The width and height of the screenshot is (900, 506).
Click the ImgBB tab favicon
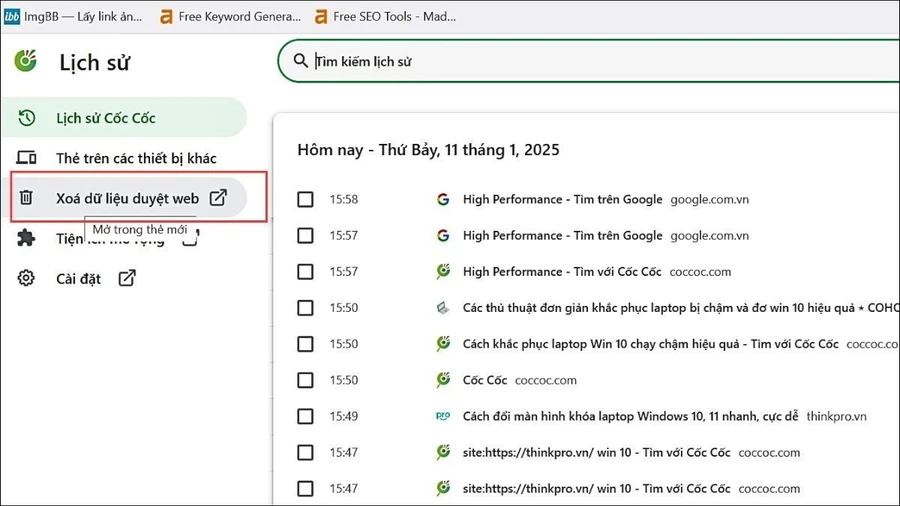pyautogui.click(x=11, y=16)
